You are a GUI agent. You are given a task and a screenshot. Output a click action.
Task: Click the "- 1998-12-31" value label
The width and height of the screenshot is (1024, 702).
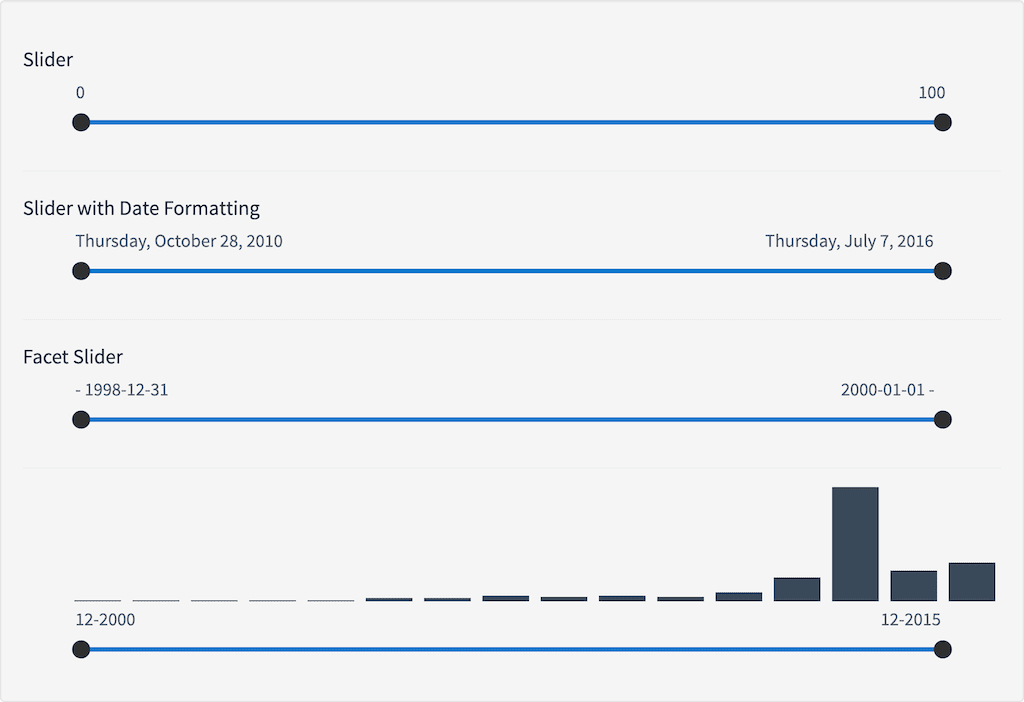point(122,389)
